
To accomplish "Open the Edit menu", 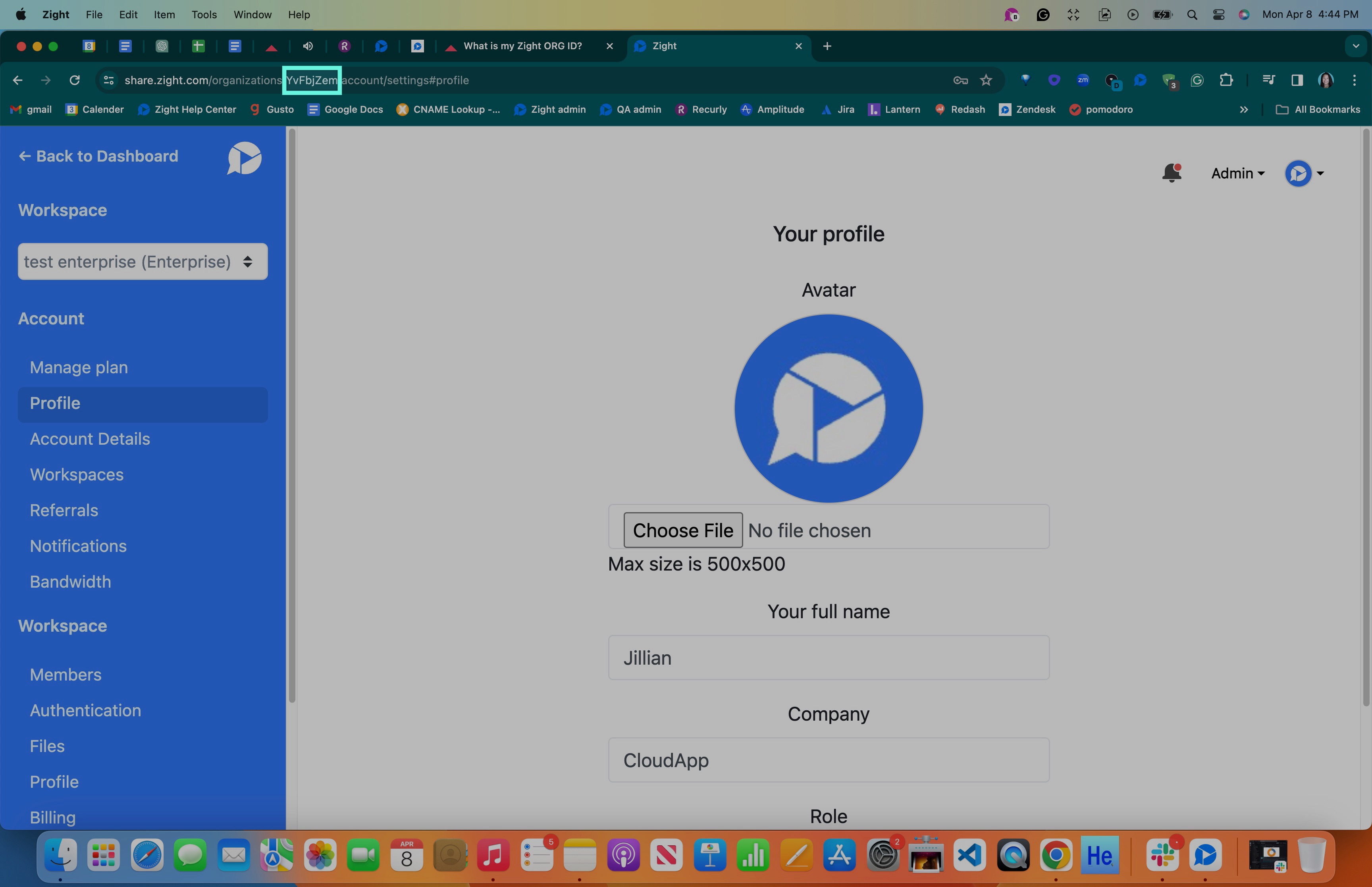I will pos(128,14).
